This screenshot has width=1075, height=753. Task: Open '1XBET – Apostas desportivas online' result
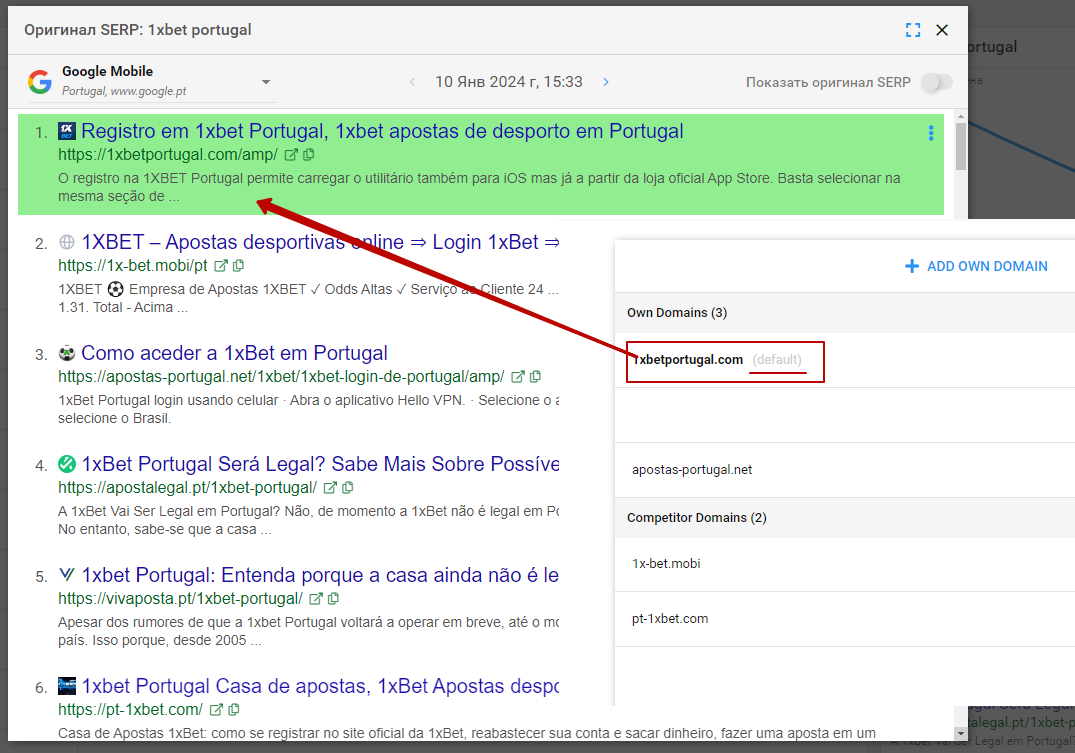[x=320, y=242]
